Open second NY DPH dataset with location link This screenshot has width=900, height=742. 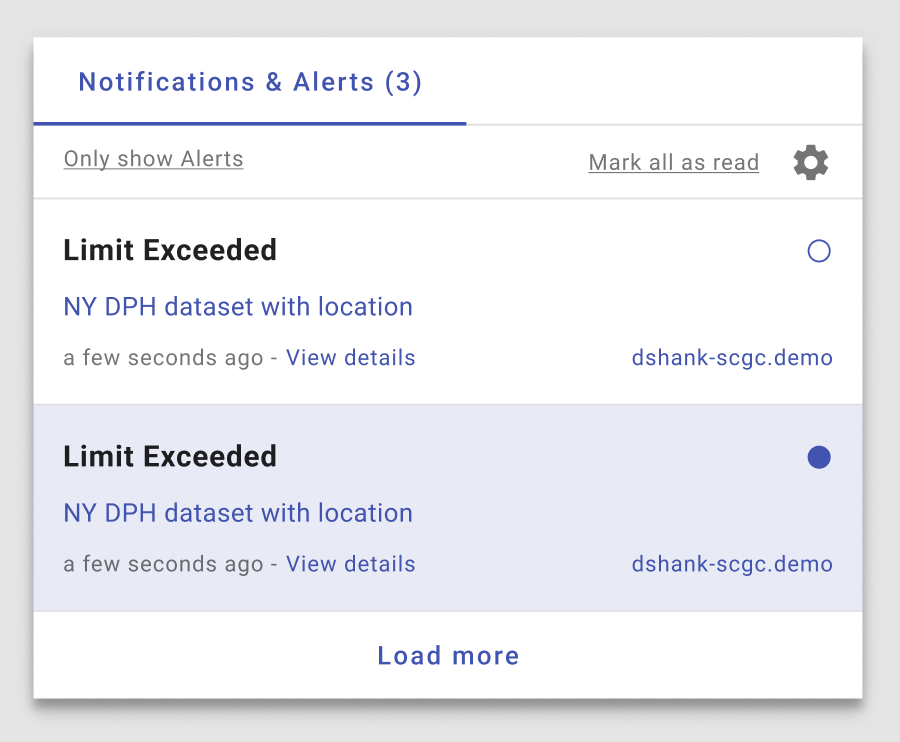coord(238,513)
